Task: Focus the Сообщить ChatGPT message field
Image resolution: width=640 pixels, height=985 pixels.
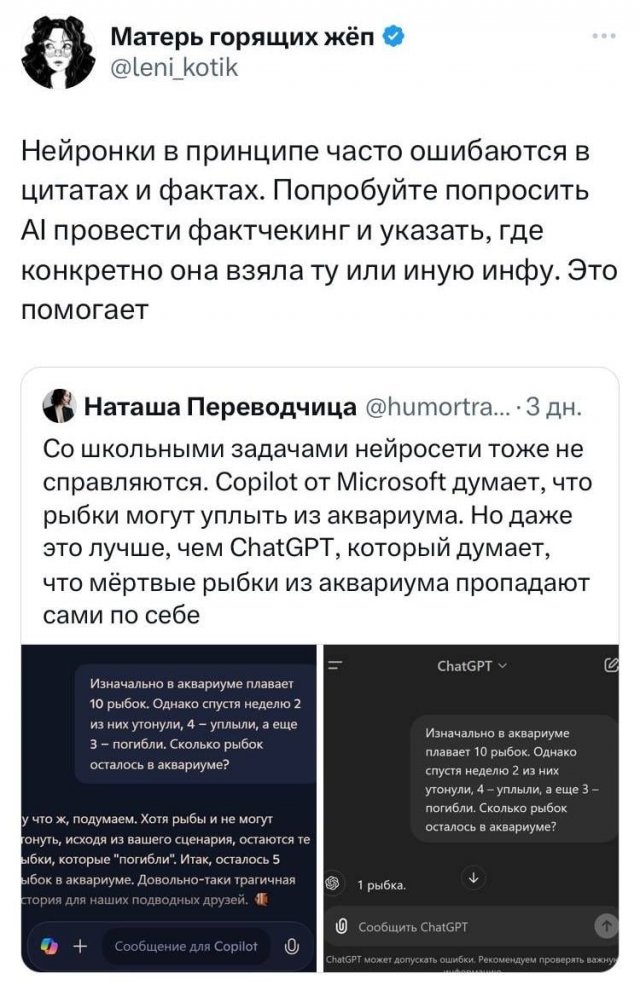Action: (460, 926)
